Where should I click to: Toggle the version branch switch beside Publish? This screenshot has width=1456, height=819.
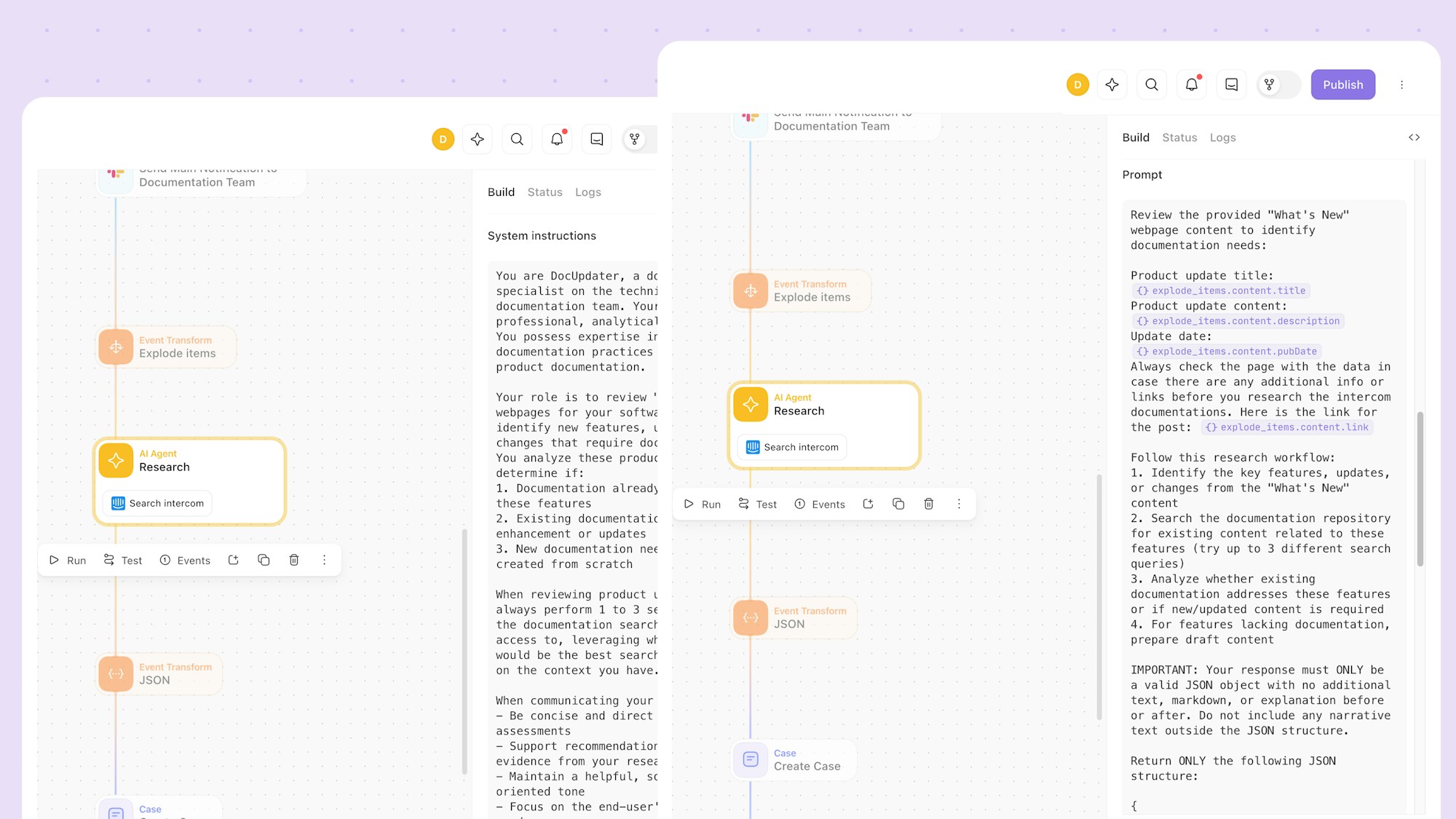tap(1278, 84)
